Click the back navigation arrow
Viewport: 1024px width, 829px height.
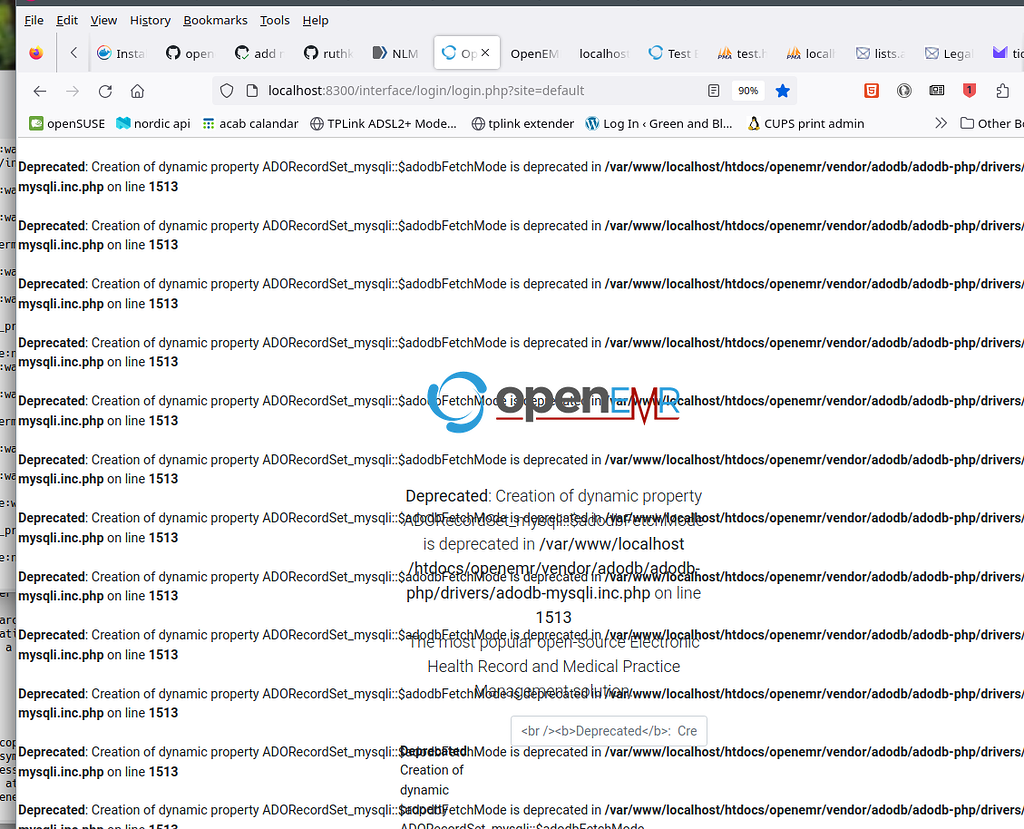pos(39,90)
